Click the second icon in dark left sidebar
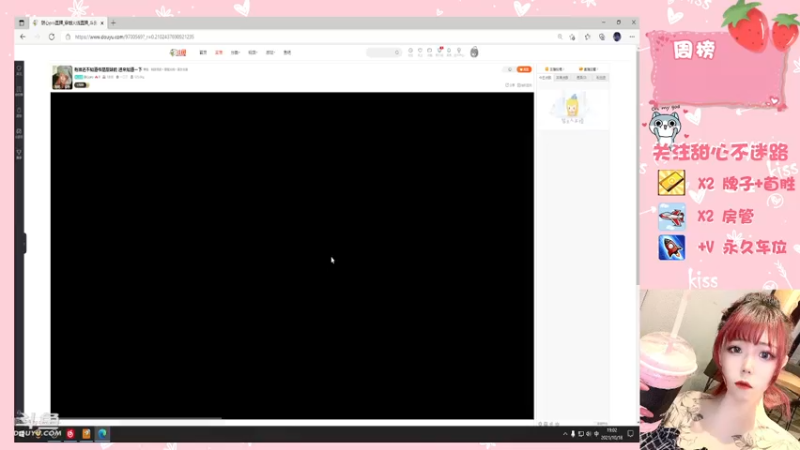The width and height of the screenshot is (800, 450). tap(19, 91)
